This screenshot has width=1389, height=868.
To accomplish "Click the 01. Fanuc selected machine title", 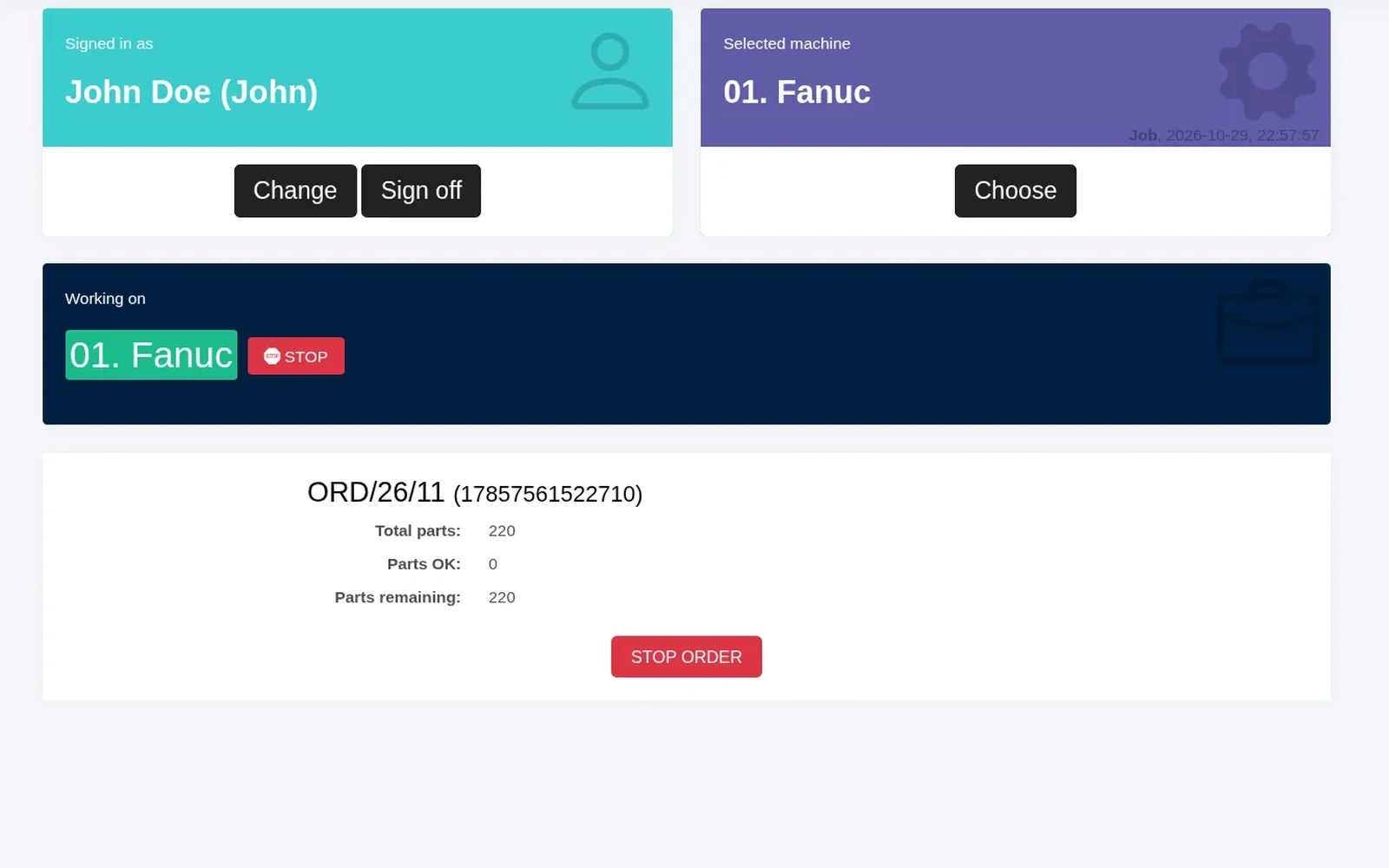I will [797, 92].
